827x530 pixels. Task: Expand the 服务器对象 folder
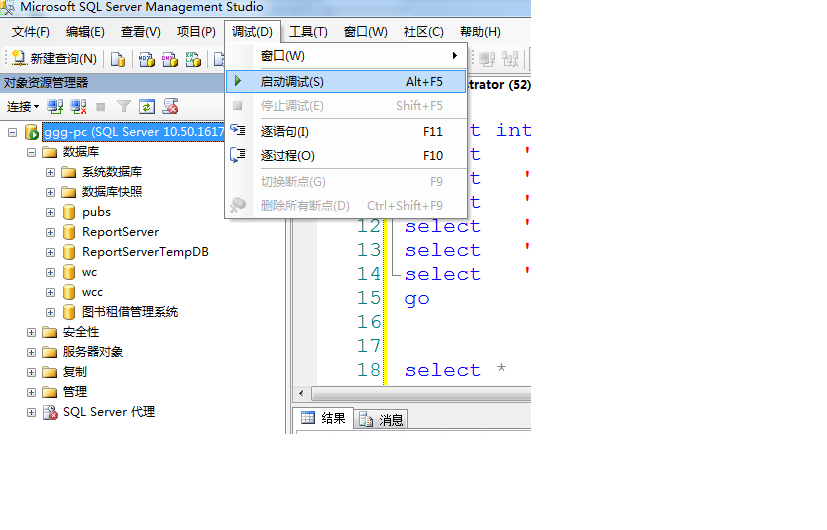[x=32, y=352]
